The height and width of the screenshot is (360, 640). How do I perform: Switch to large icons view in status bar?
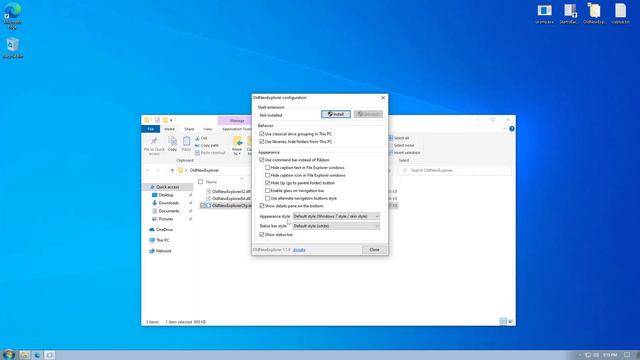[x=510, y=322]
